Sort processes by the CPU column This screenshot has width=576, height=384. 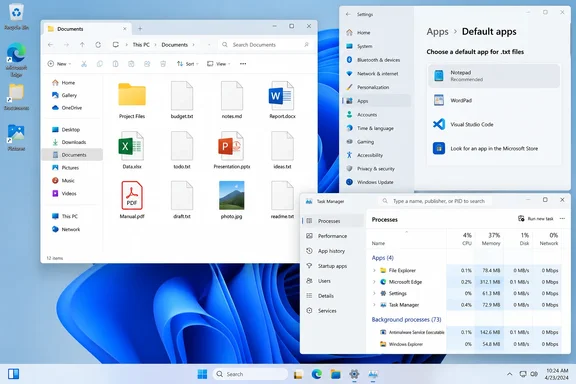tap(462, 239)
